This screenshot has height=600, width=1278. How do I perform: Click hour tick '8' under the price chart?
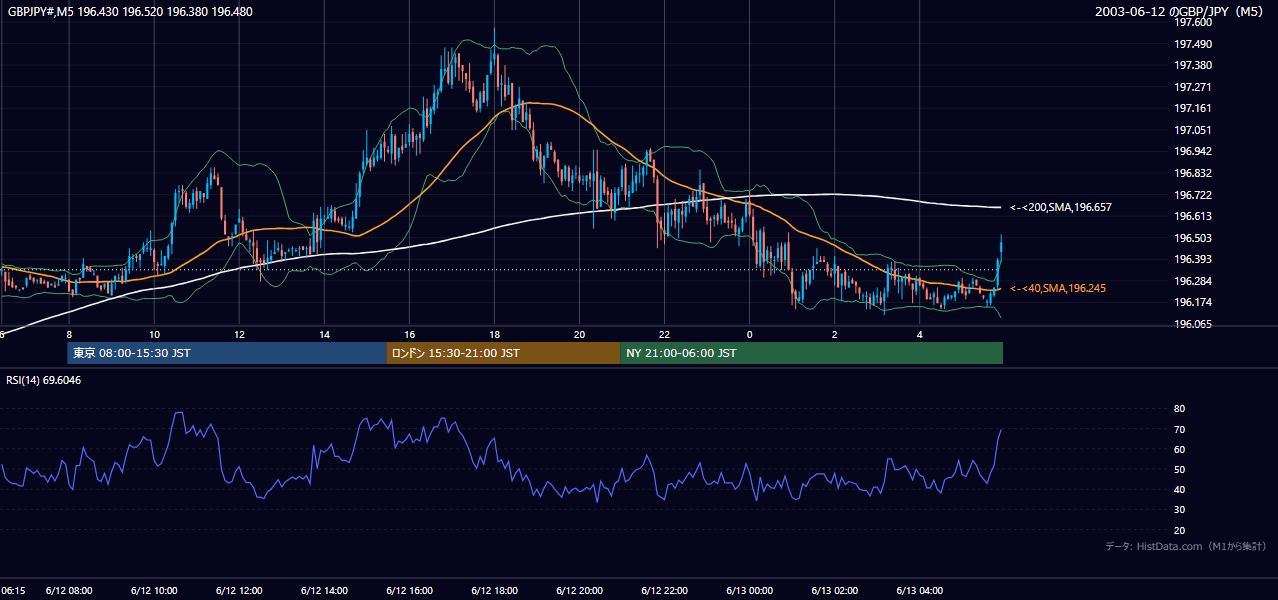pos(69,334)
